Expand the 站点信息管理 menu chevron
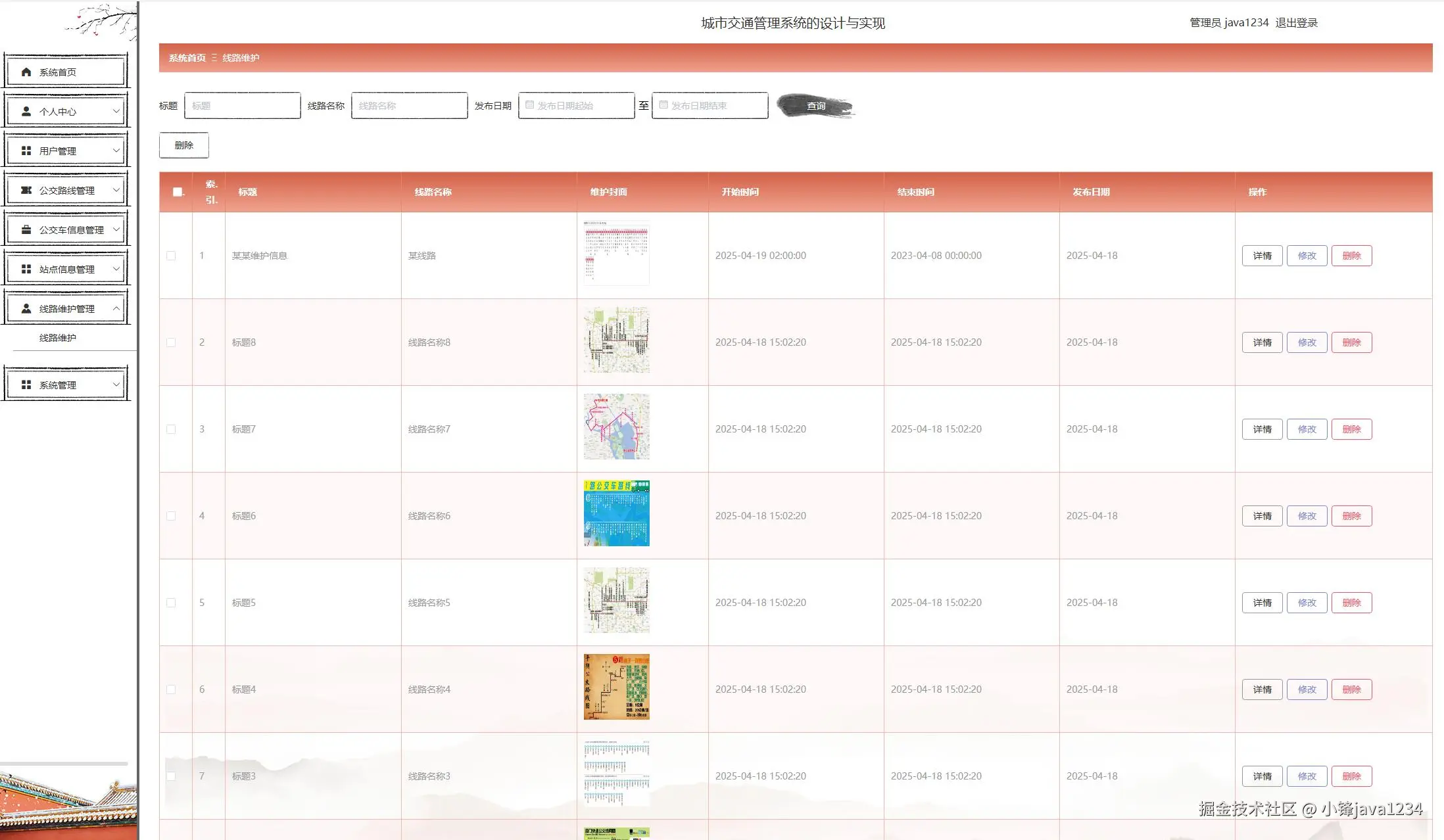The height and width of the screenshot is (840, 1444). 116,269
